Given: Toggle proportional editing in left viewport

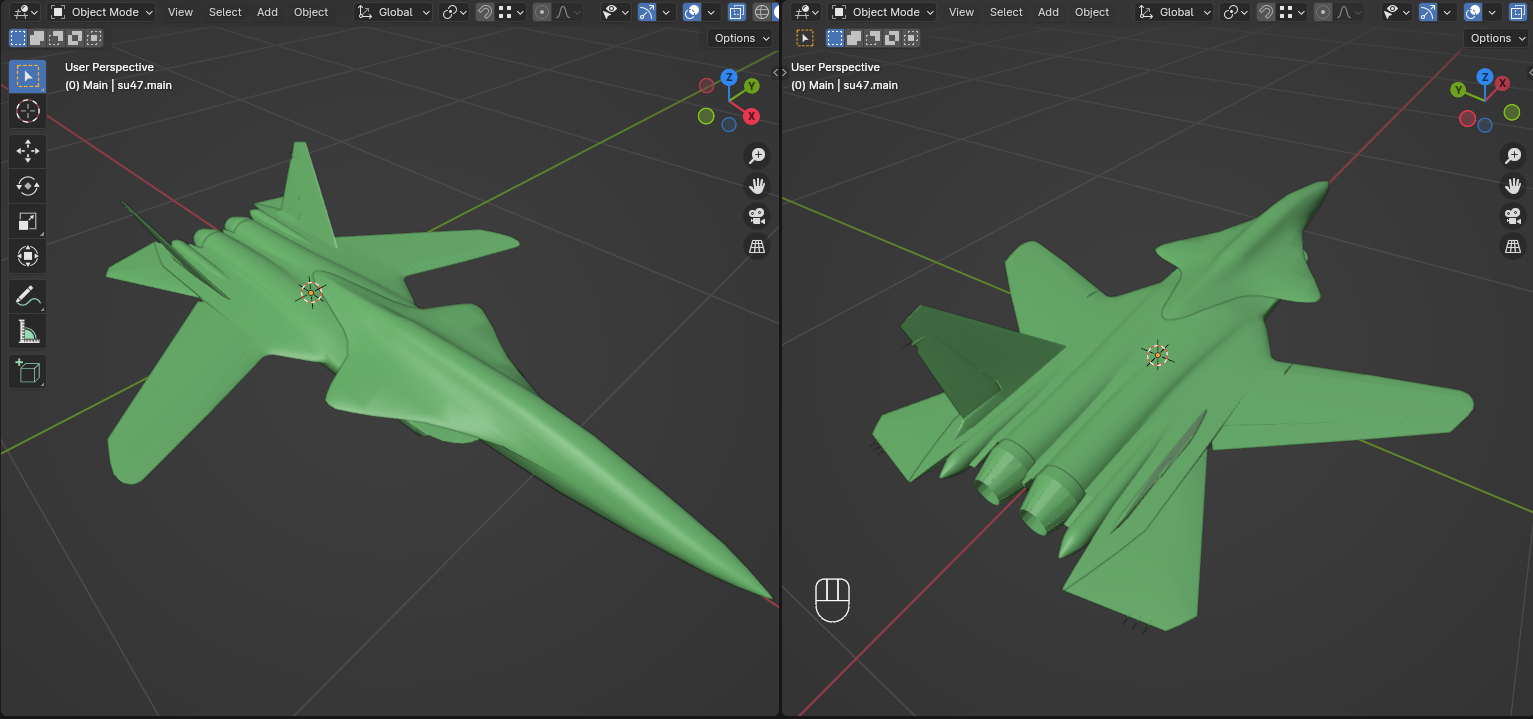Looking at the screenshot, I should [542, 12].
